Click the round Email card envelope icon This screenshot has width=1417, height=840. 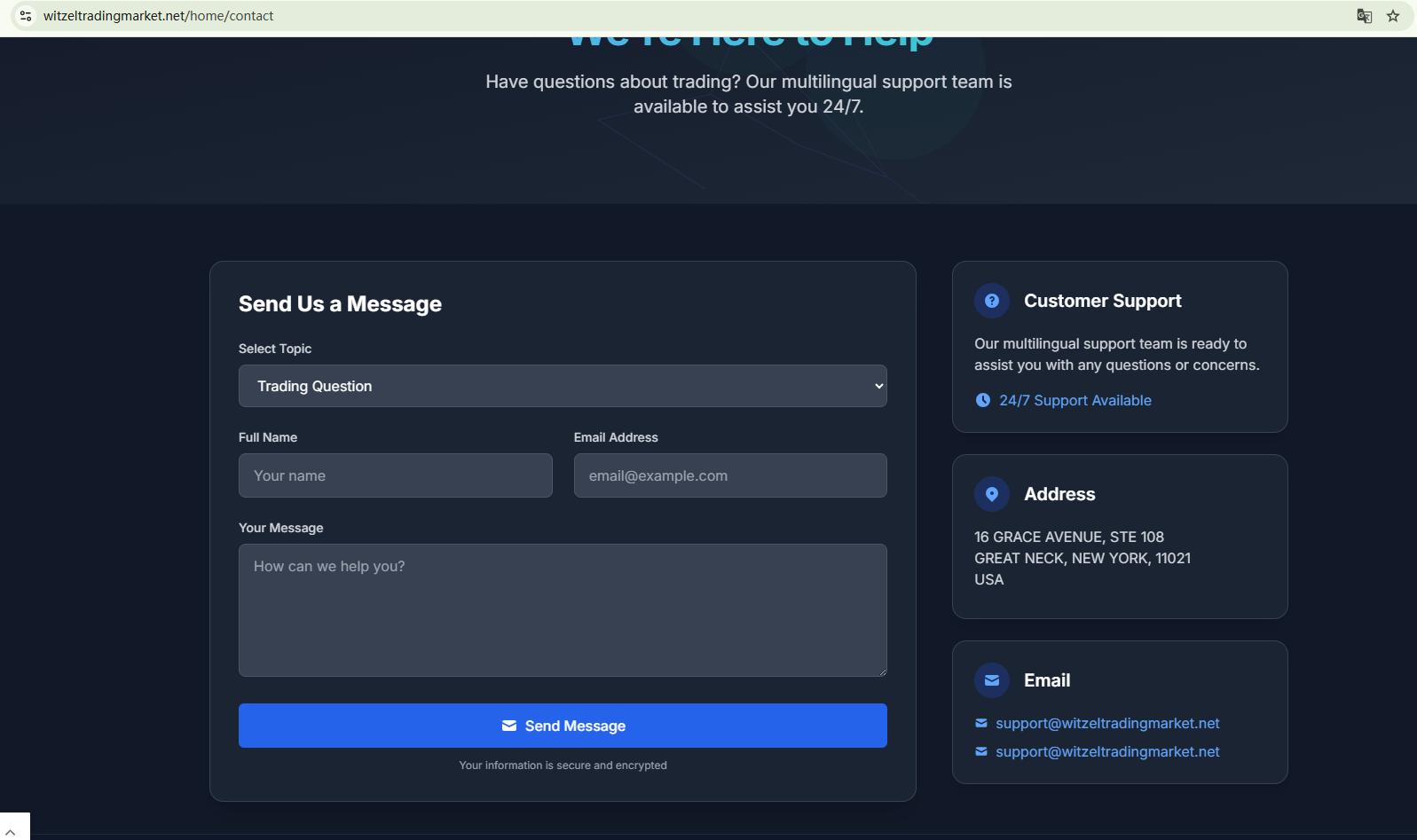[991, 680]
